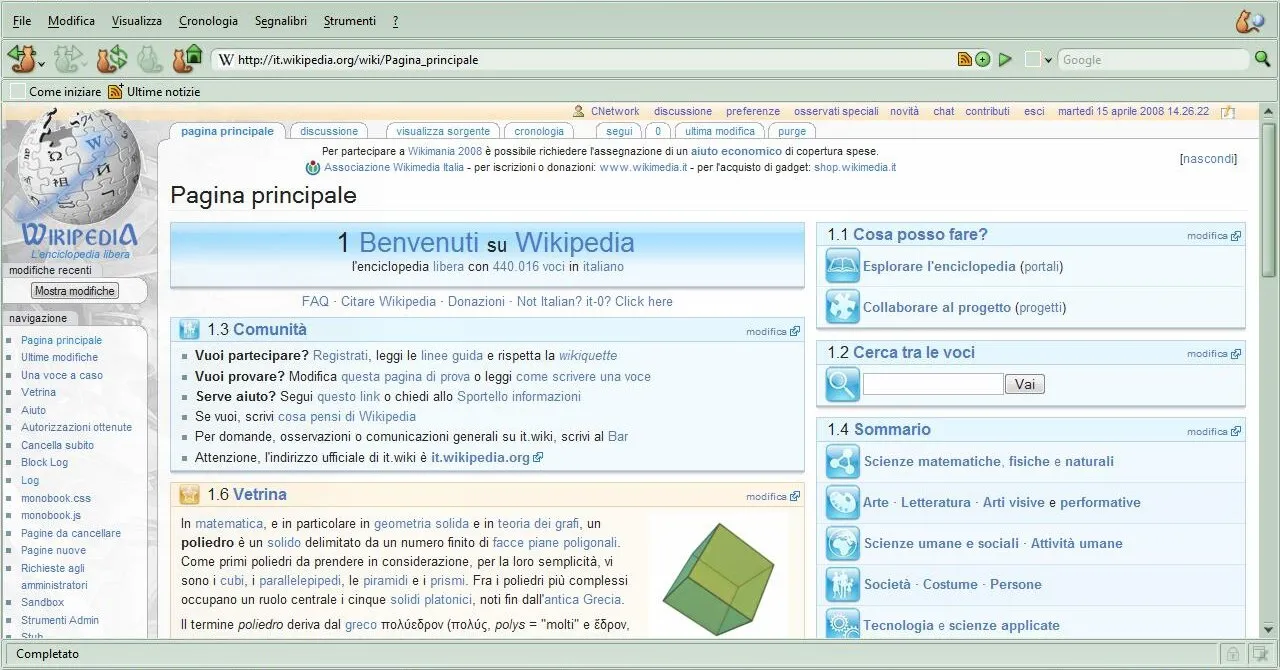Screen dimensions: 1280x670
Task: Click the Esplorare l'enciclopedia book icon
Action: coord(842,266)
